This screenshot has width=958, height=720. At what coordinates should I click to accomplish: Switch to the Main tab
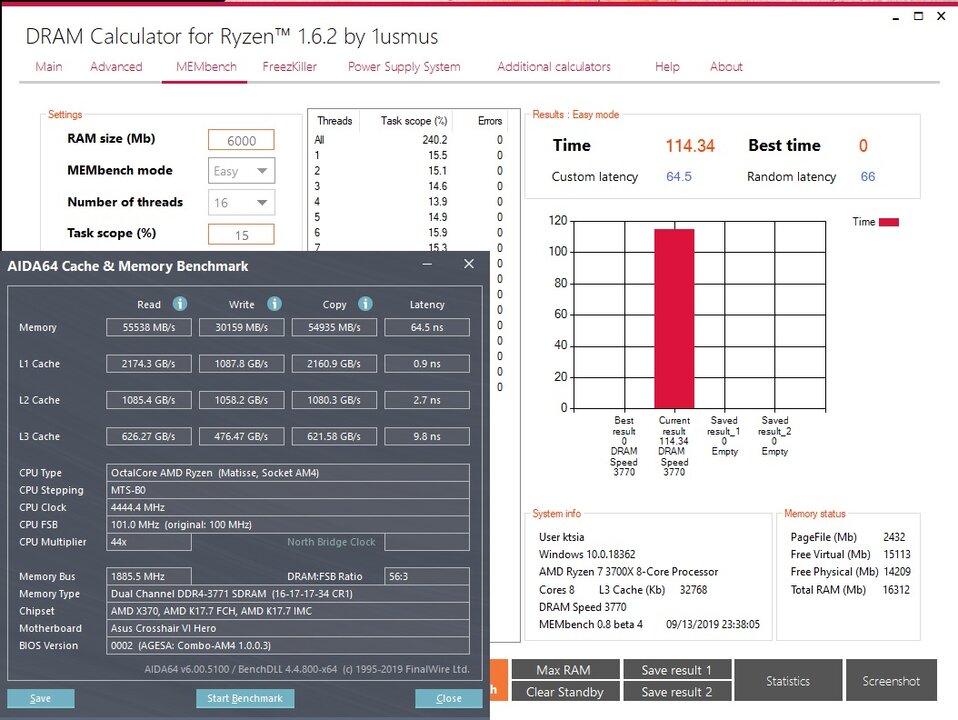point(49,67)
